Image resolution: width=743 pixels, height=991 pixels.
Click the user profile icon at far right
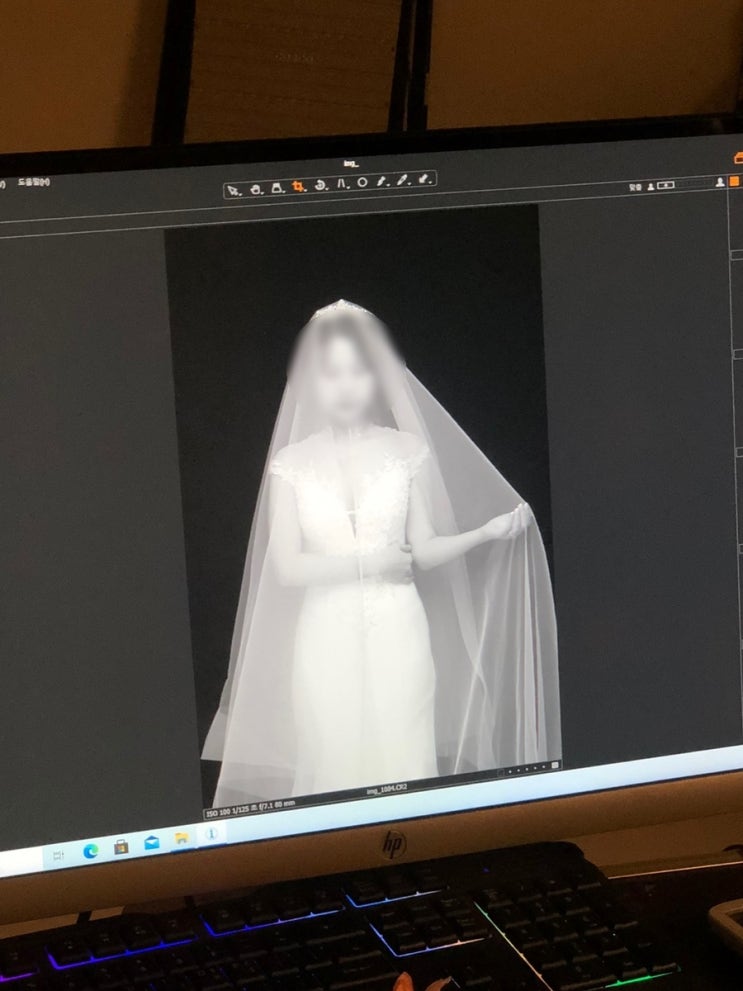[x=720, y=182]
